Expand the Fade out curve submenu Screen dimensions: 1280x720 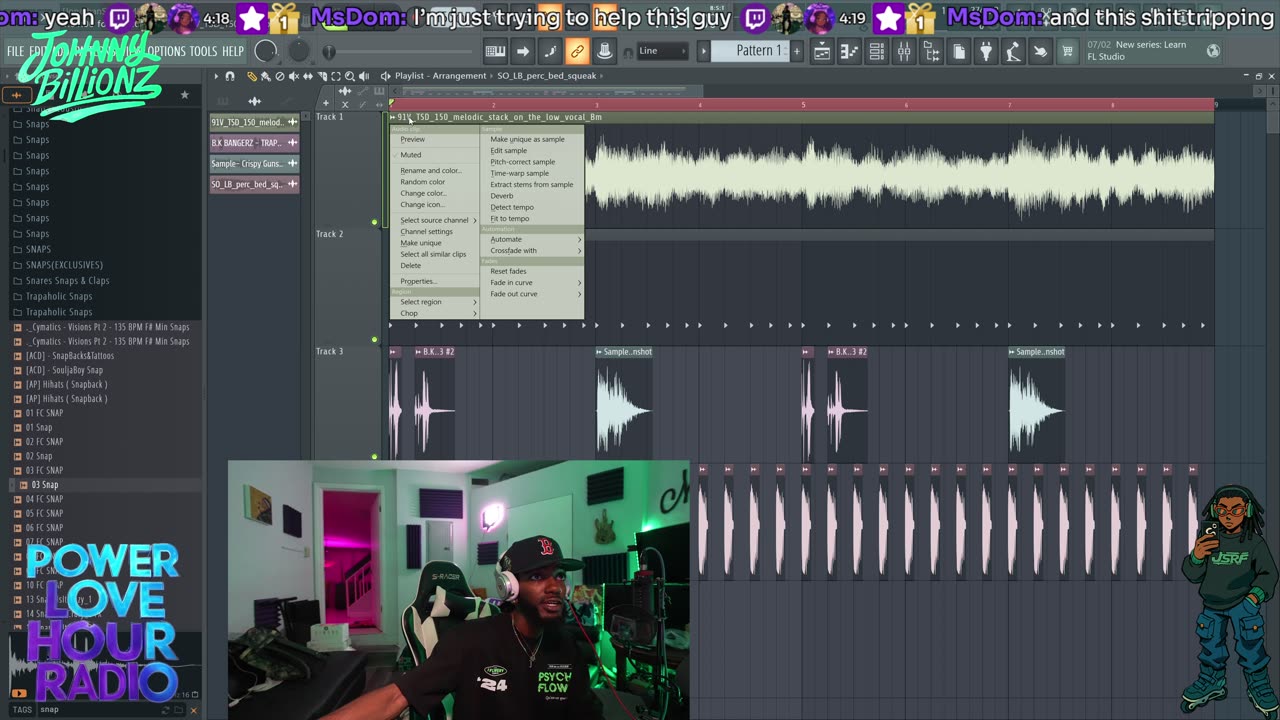click(x=534, y=293)
